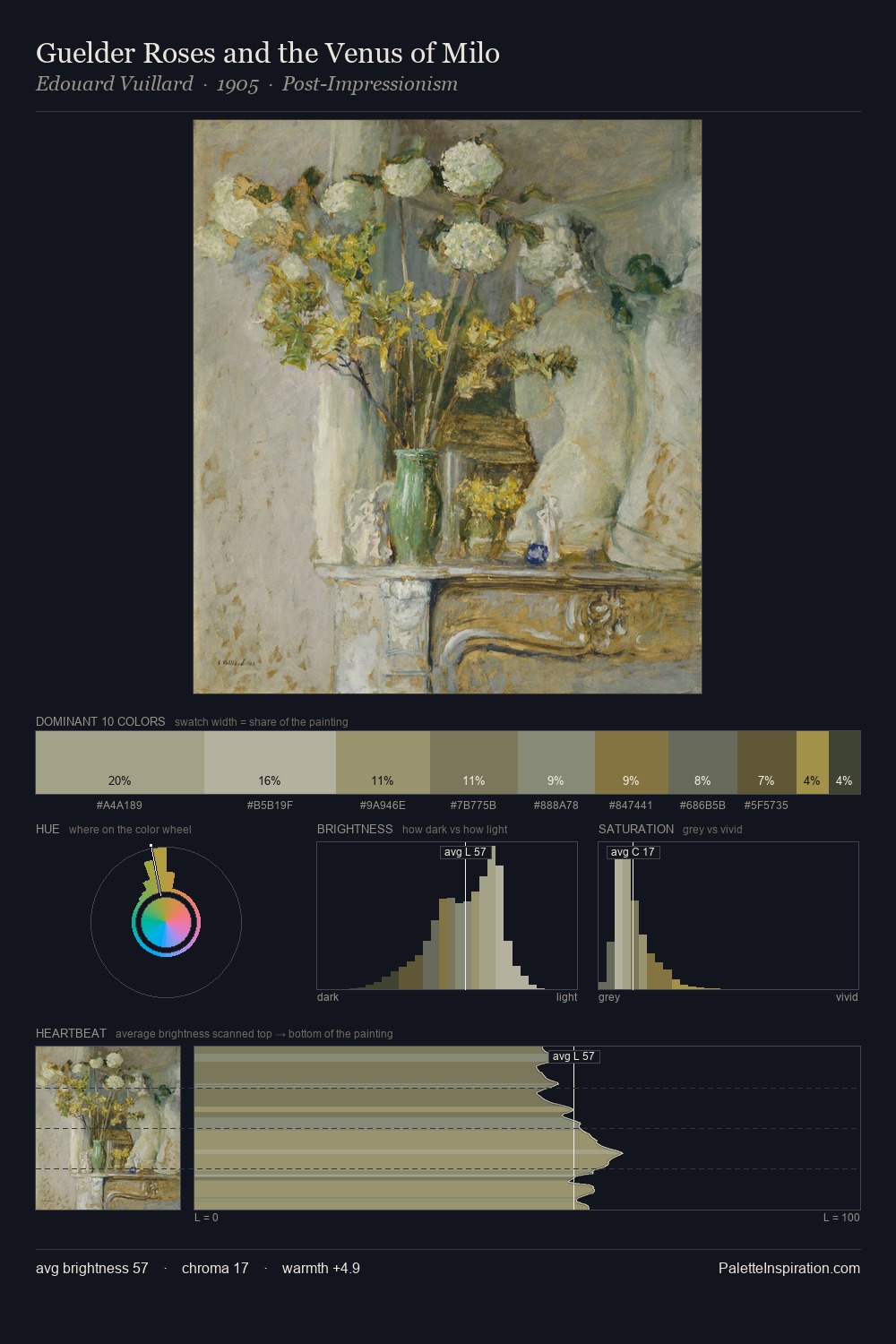Image resolution: width=896 pixels, height=1344 pixels.
Task: Click the heartbeat brightness scan chart
Action: (x=527, y=1128)
